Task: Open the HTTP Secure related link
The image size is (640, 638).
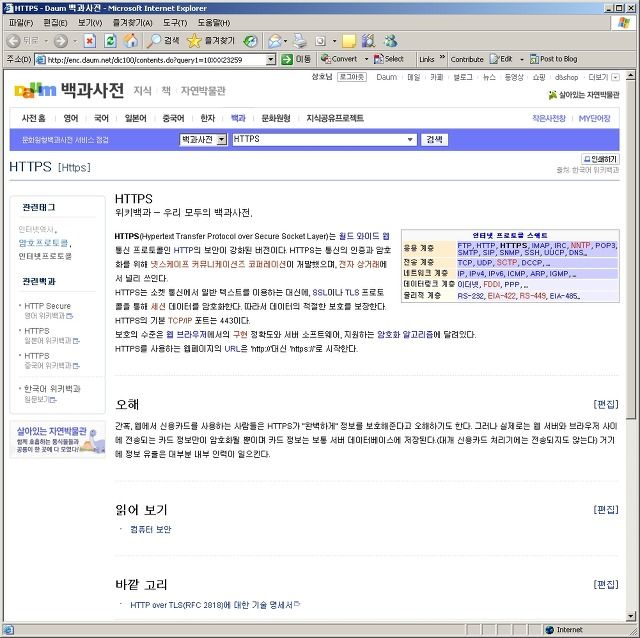Action: [x=47, y=306]
